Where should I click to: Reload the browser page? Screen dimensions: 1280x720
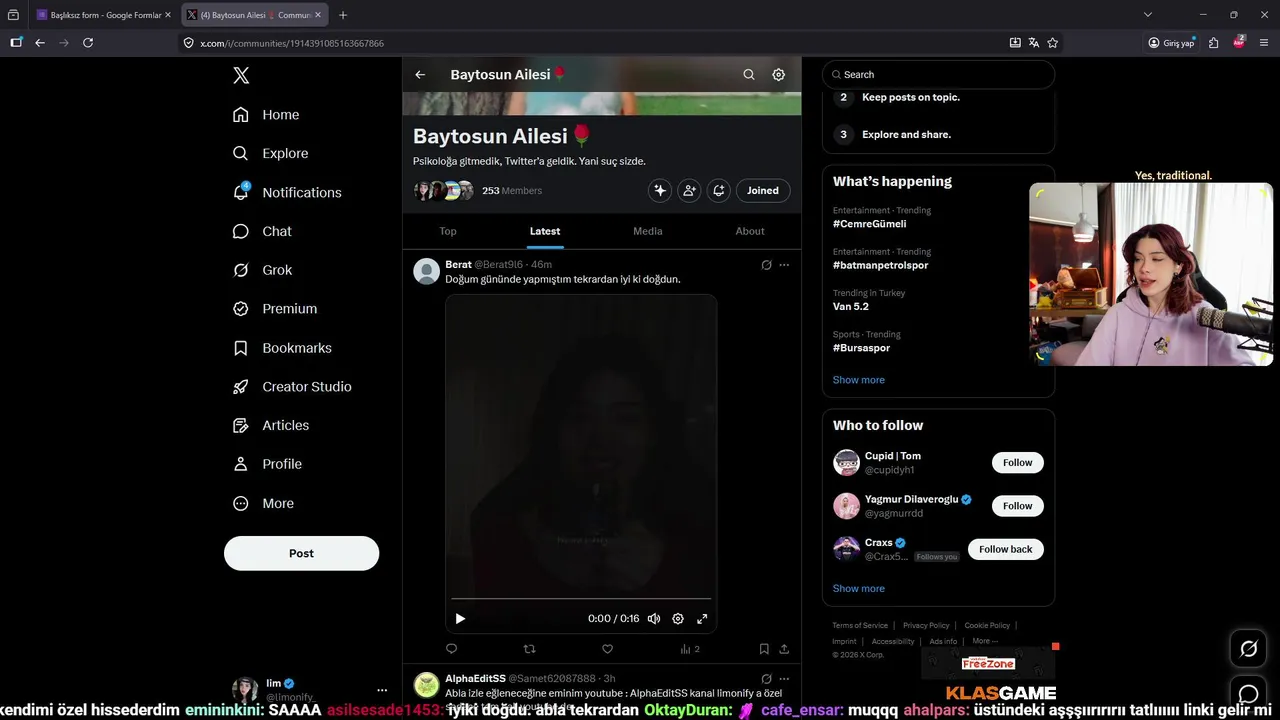click(88, 43)
